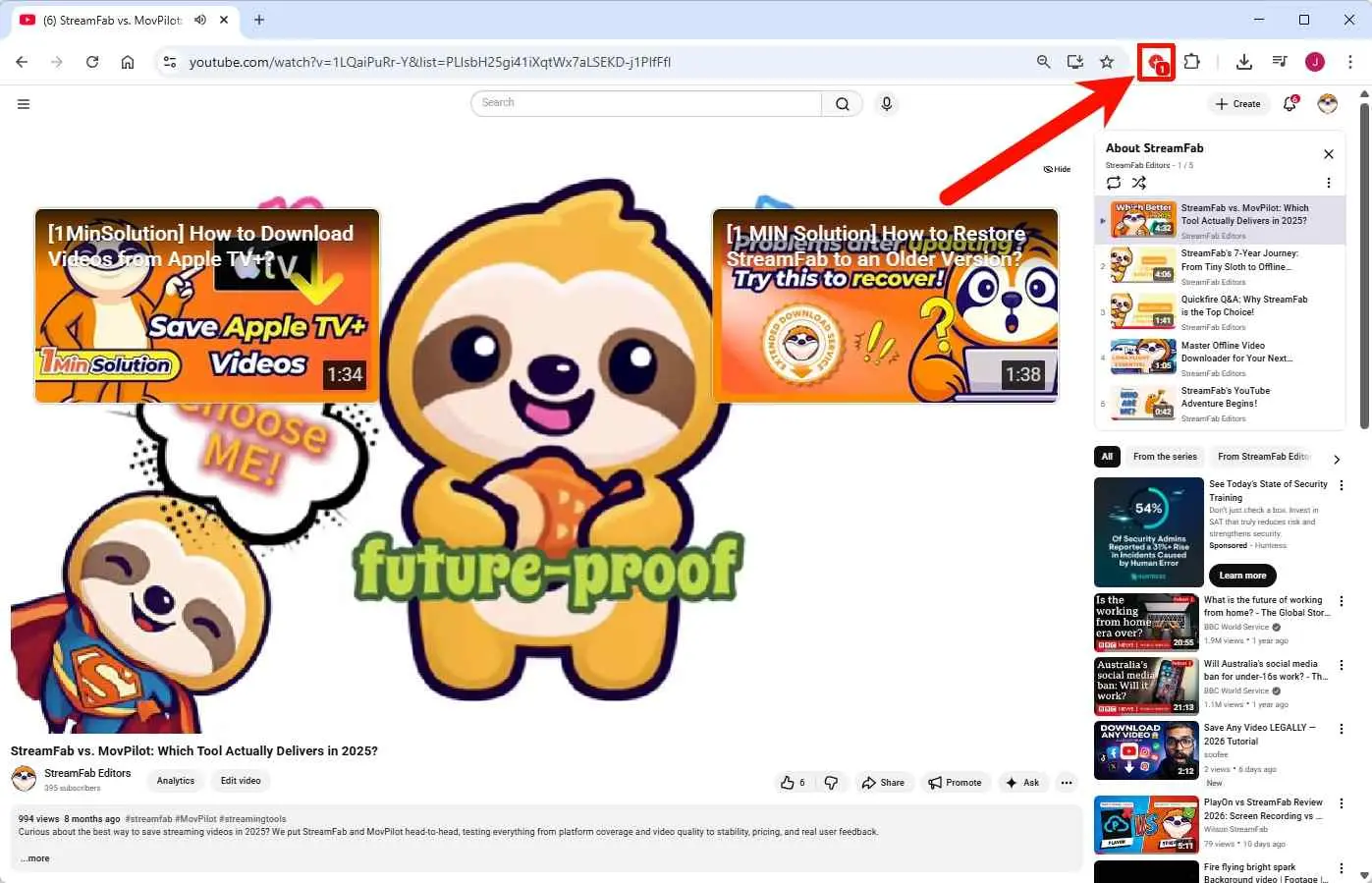
Task: Open Save Apple TV+ Videos end card
Action: click(207, 305)
